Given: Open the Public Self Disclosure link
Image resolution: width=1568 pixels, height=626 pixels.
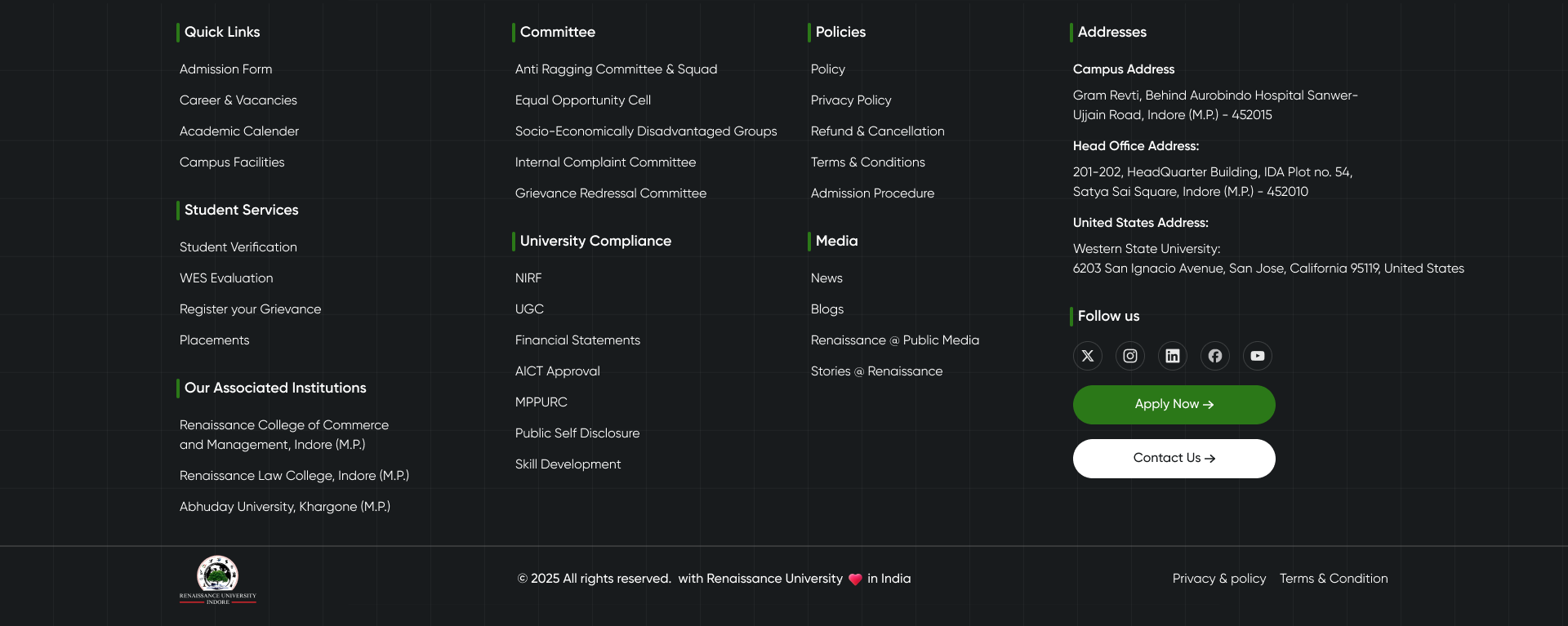Looking at the screenshot, I should [x=577, y=433].
